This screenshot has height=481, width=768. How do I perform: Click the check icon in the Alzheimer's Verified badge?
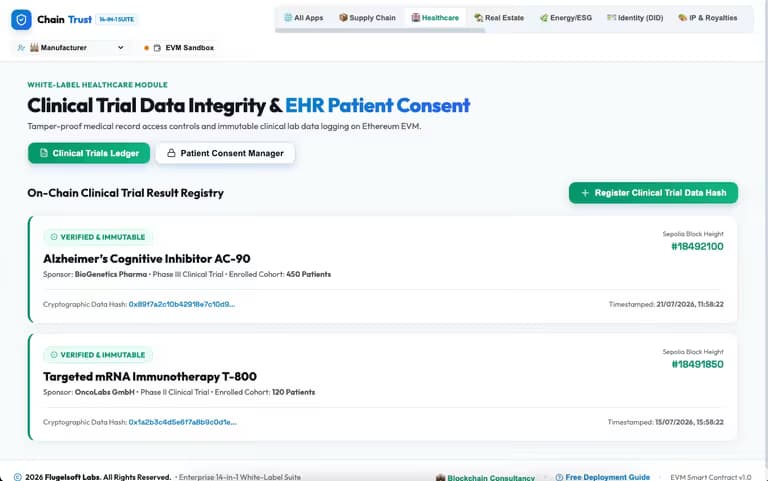pos(54,237)
